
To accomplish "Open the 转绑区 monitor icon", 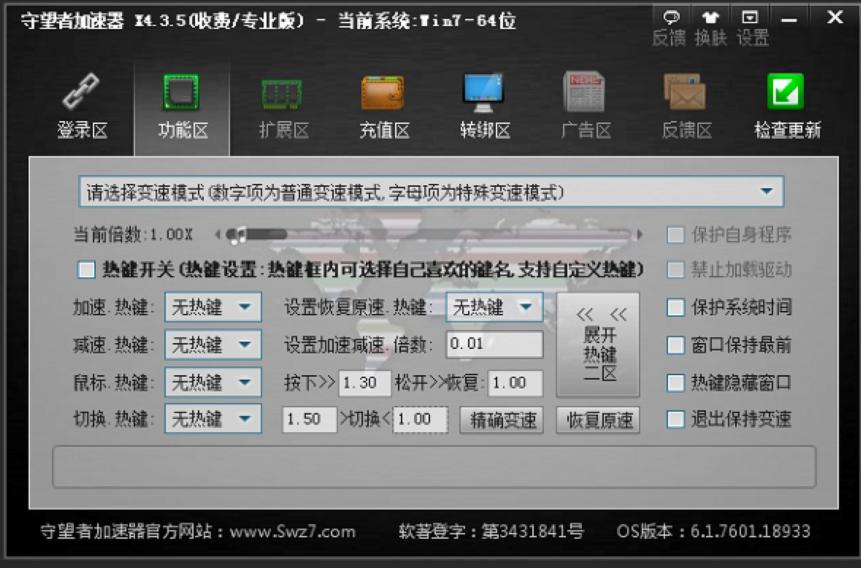I will click(483, 92).
